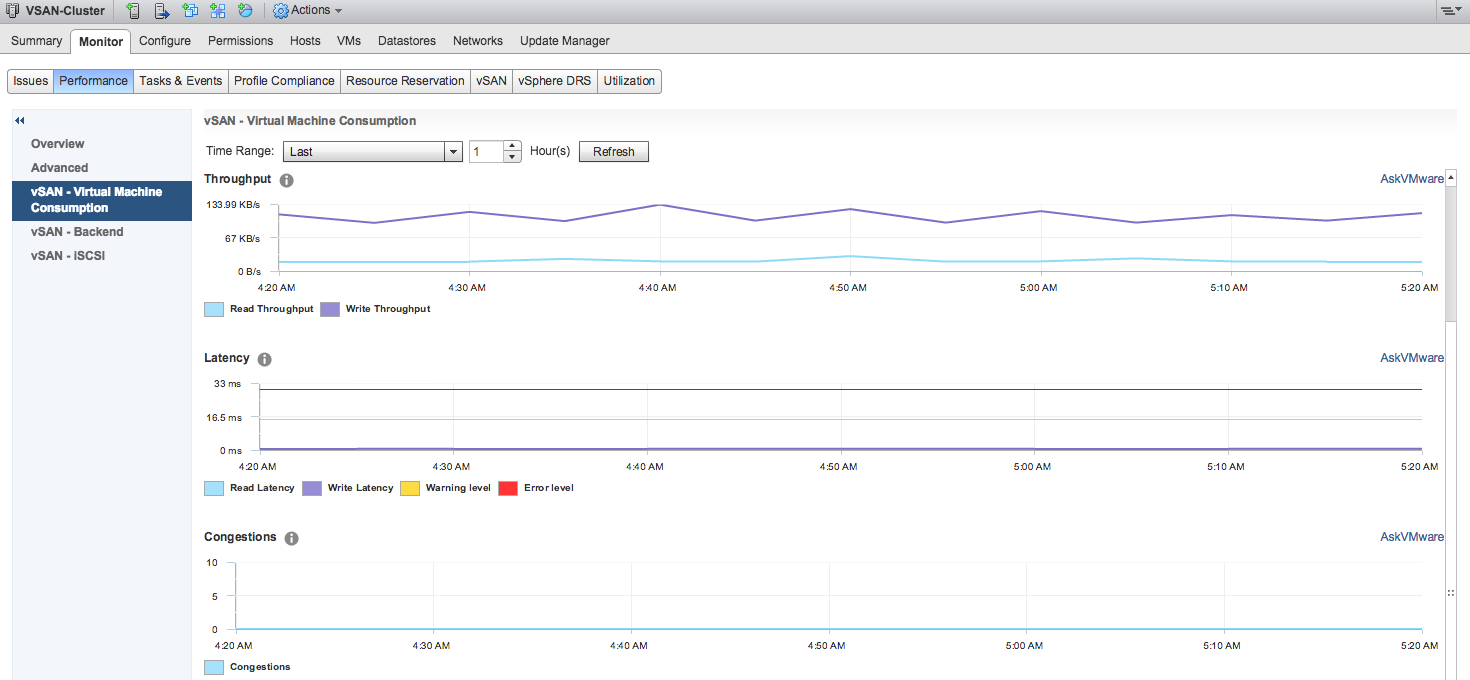Screen dimensions: 1470x680
Task: Click the Add Host icon
Action: pyautogui.click(x=132, y=10)
